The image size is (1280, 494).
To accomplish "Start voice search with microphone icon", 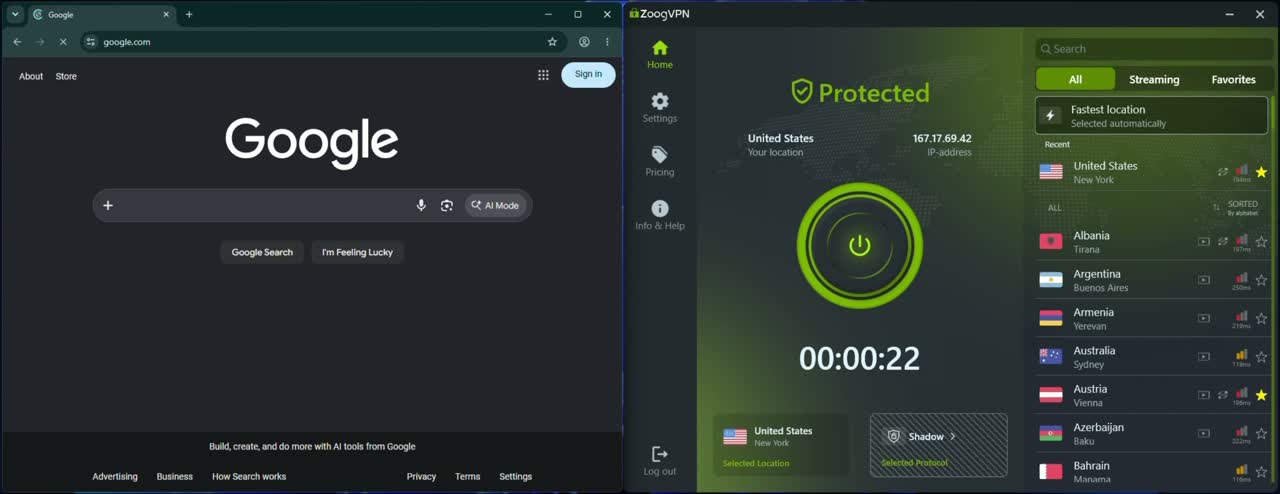I will point(421,205).
